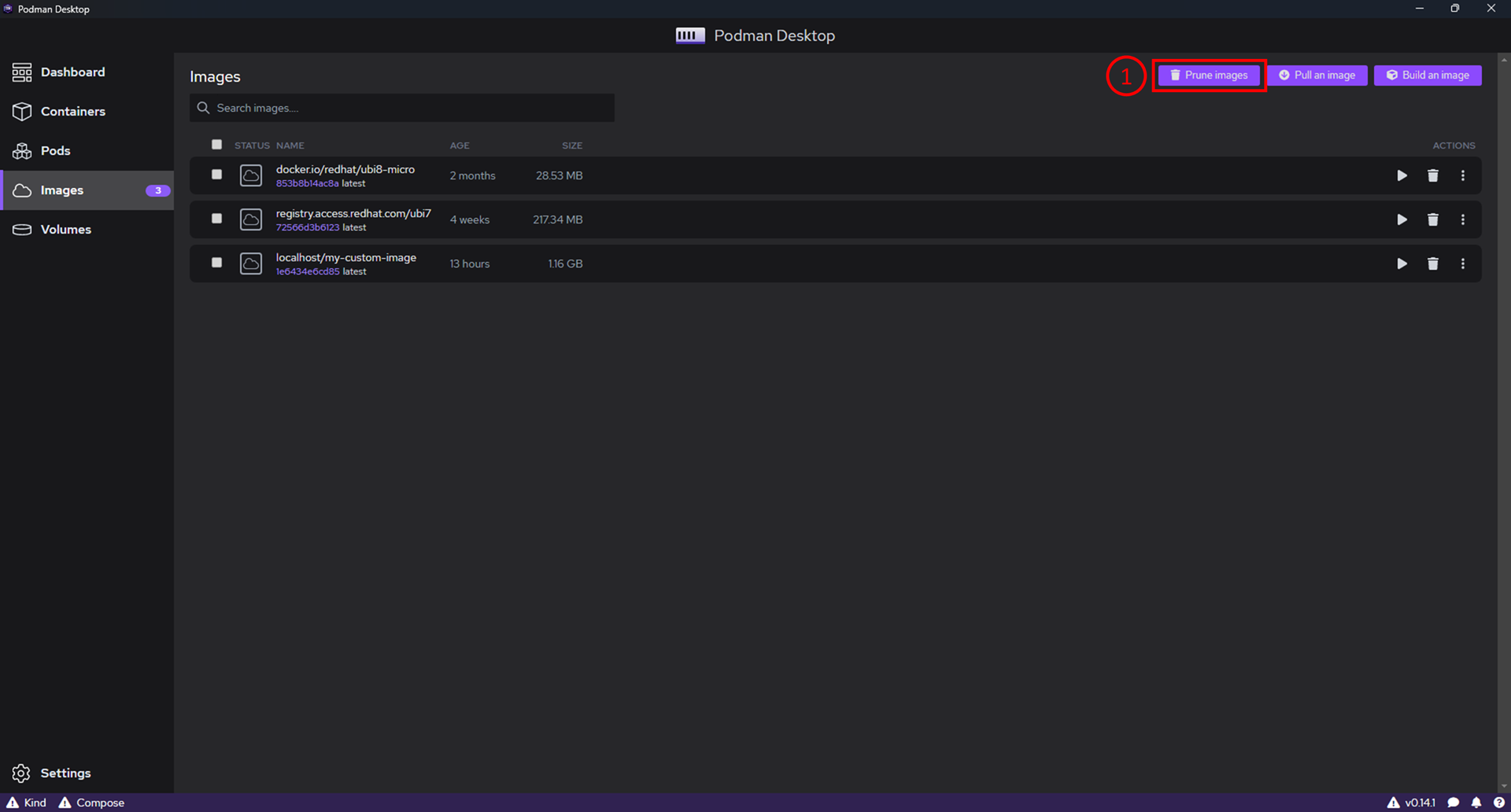1511x812 pixels.
Task: Click the ubi7 image status icon
Action: [251, 220]
